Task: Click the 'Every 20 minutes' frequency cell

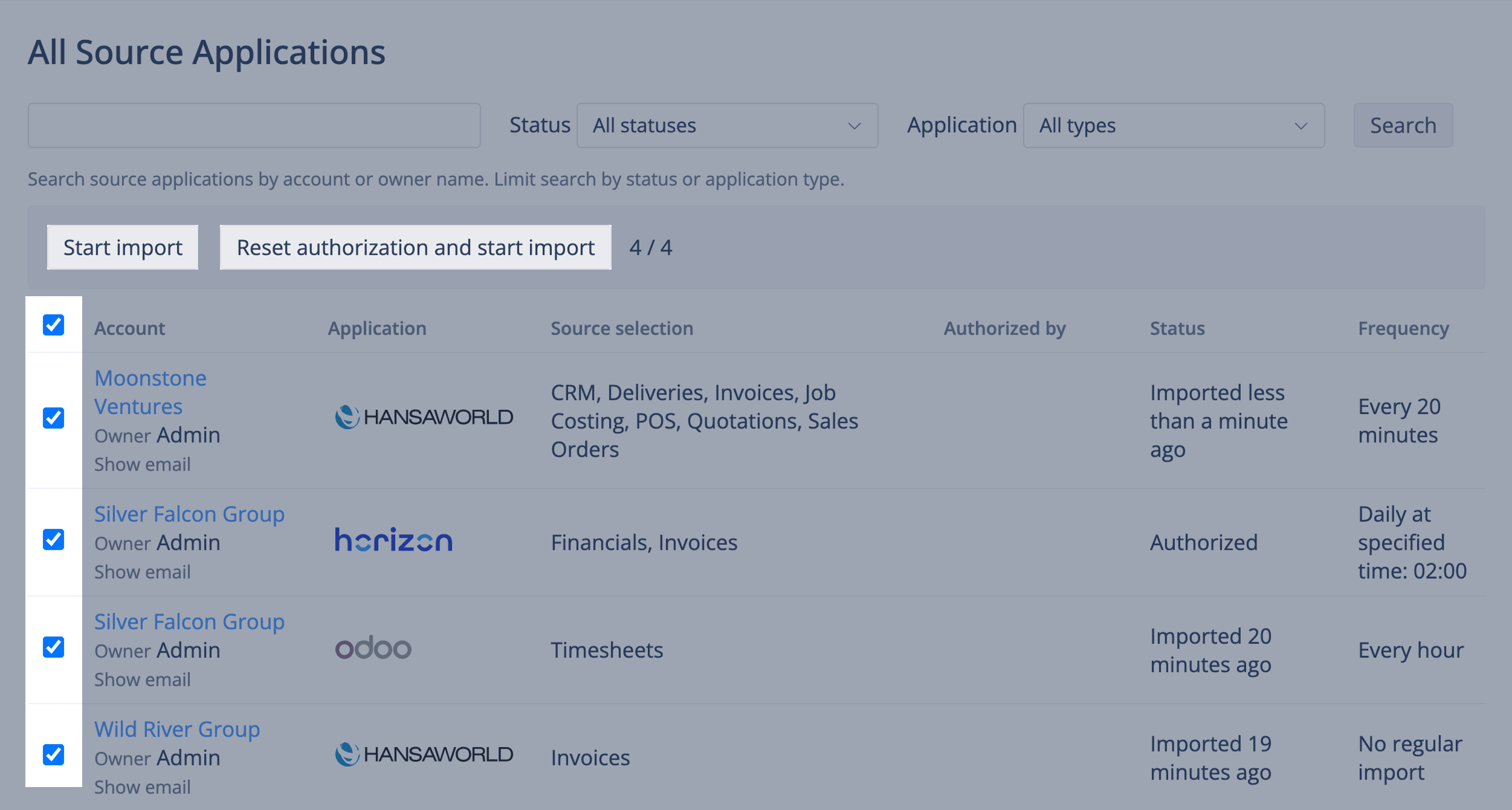Action: click(x=1400, y=421)
